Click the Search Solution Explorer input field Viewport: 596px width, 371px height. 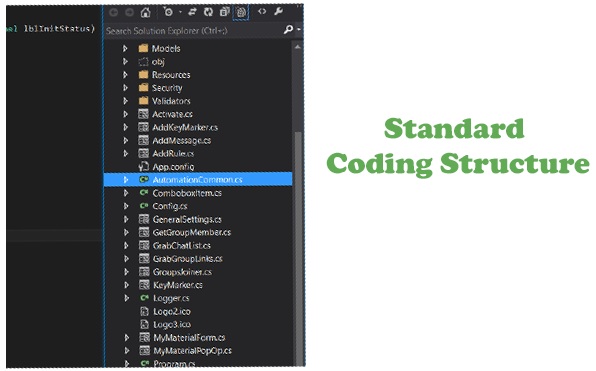pos(194,30)
